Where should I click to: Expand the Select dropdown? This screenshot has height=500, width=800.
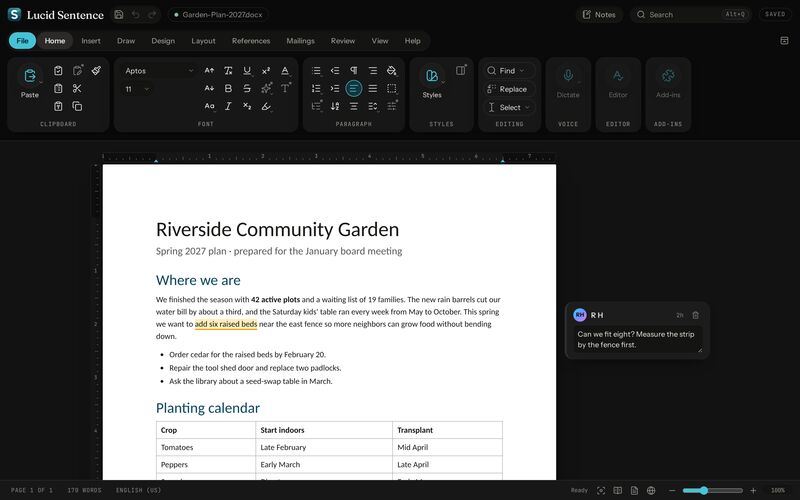(x=509, y=107)
